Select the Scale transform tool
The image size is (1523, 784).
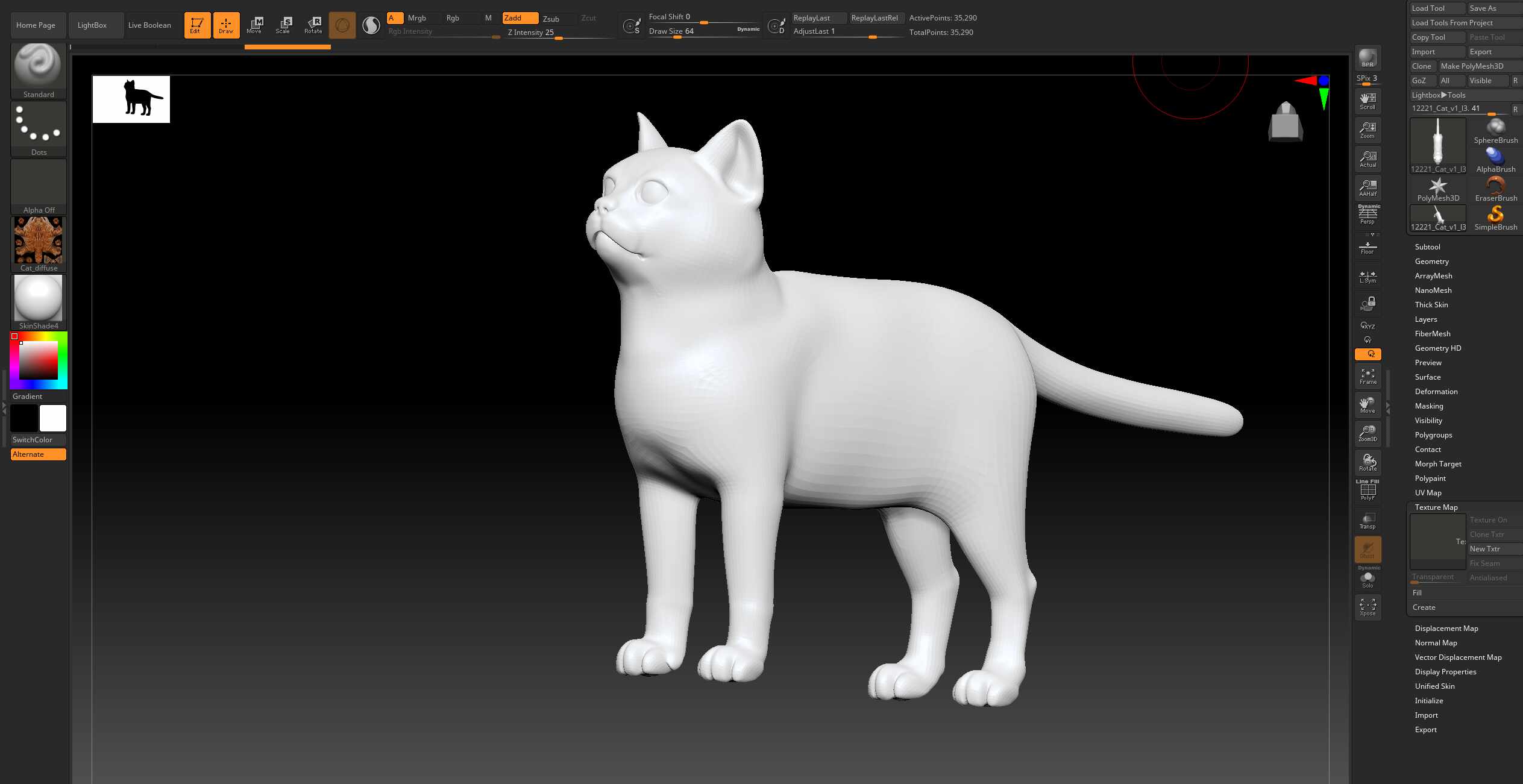(x=283, y=25)
